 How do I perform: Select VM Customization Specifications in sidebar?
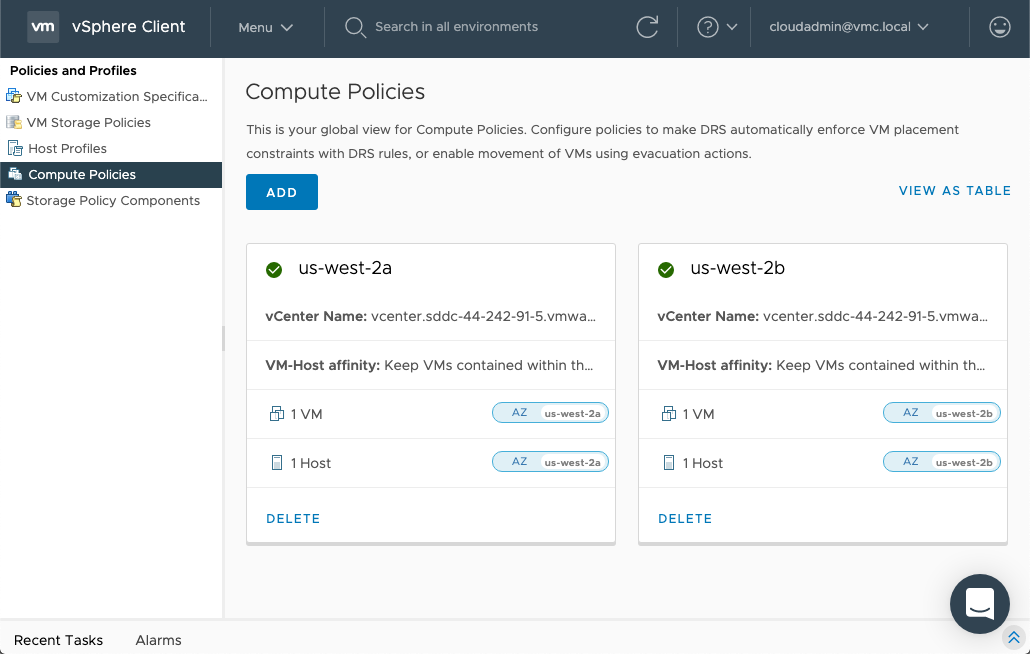116,97
